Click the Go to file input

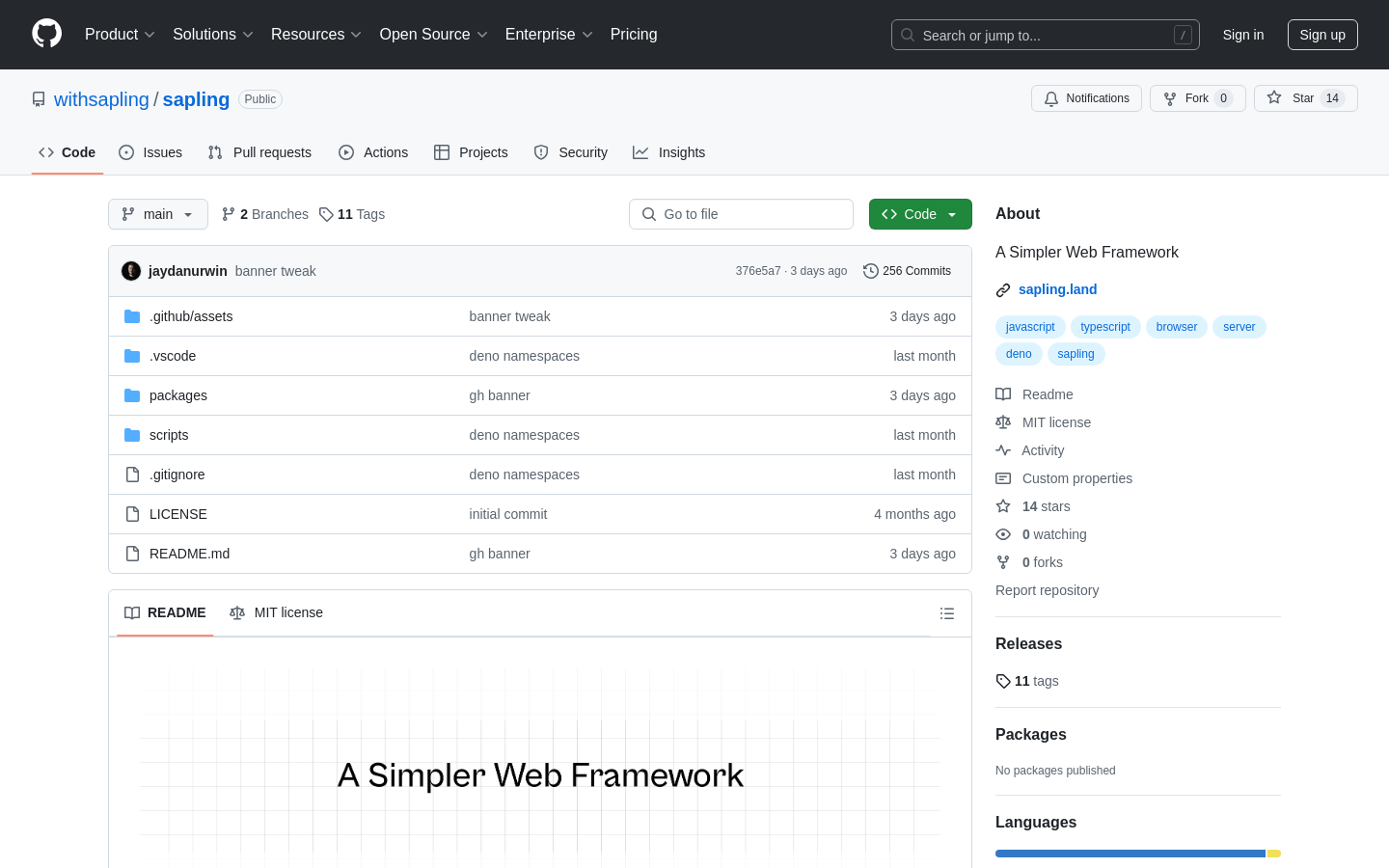(741, 214)
